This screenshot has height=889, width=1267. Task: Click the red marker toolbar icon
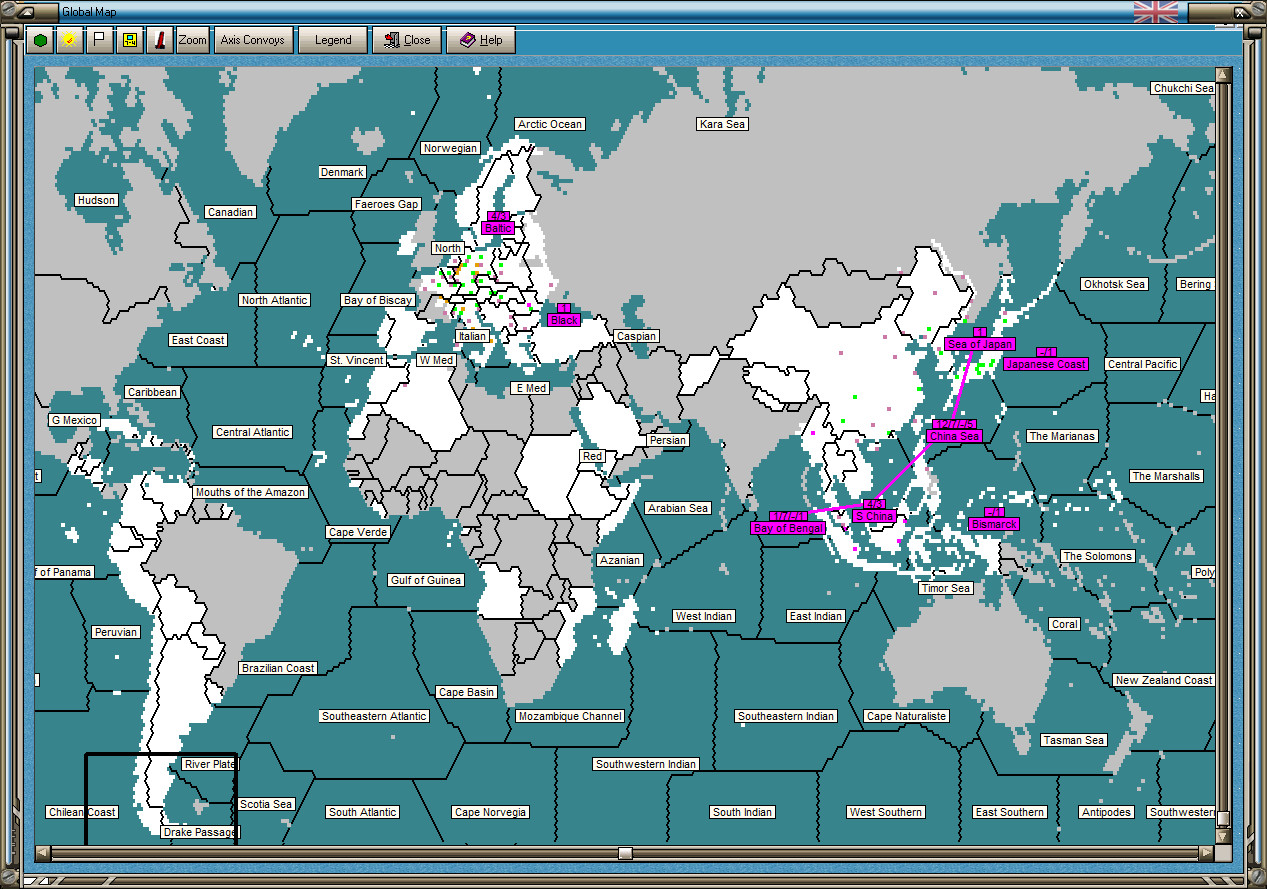click(x=159, y=40)
